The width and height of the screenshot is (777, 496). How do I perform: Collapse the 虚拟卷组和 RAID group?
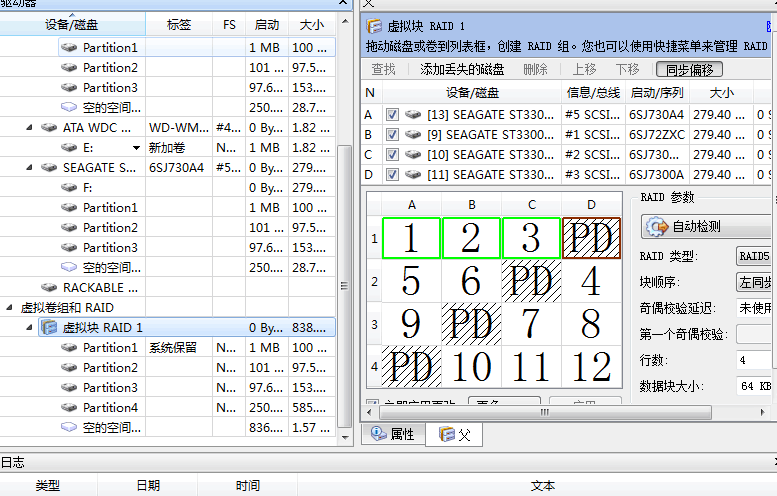[x=9, y=308]
